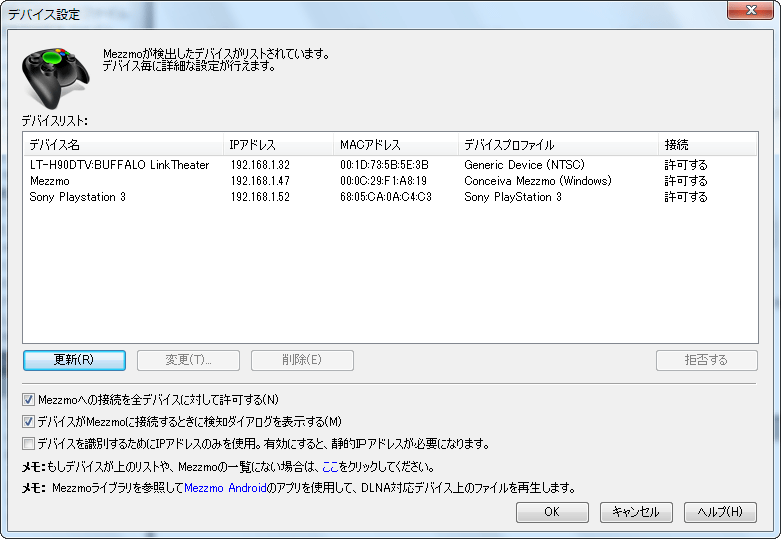
Task: Confirm with the OK button
Action: 552,512
